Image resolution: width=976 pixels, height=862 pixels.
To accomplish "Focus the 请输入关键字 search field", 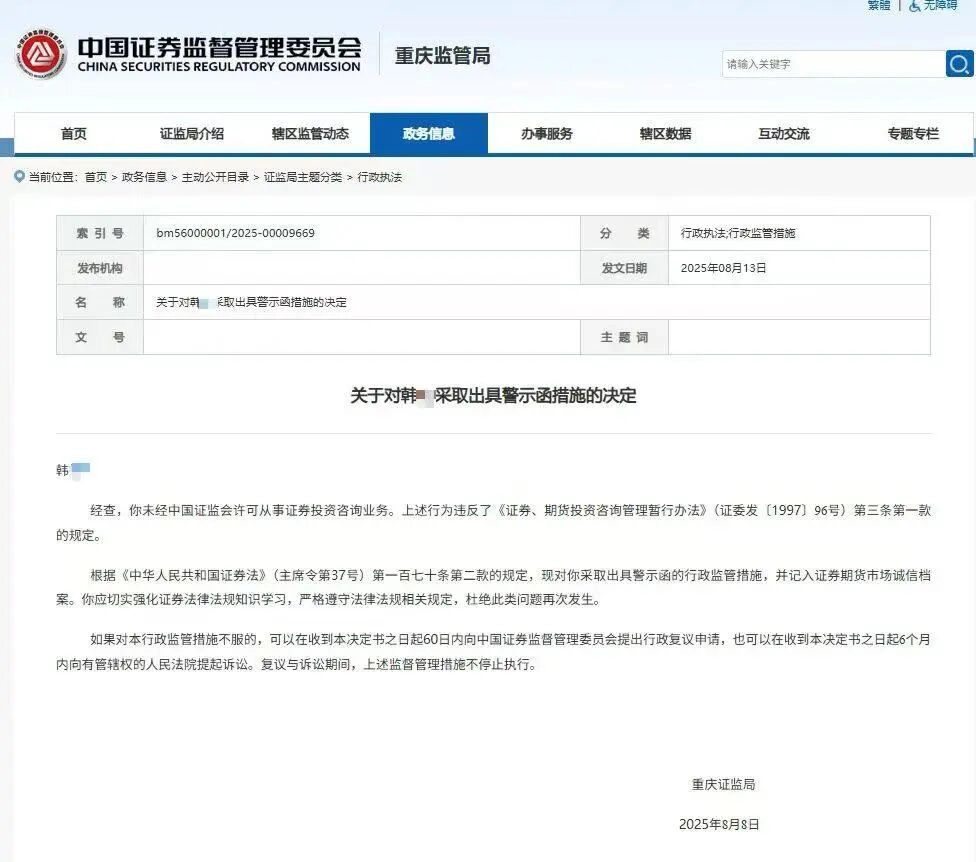I will (x=832, y=64).
